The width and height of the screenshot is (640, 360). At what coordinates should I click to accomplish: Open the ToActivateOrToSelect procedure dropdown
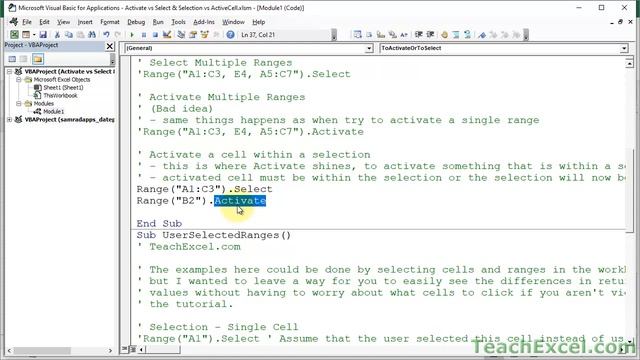click(624, 48)
